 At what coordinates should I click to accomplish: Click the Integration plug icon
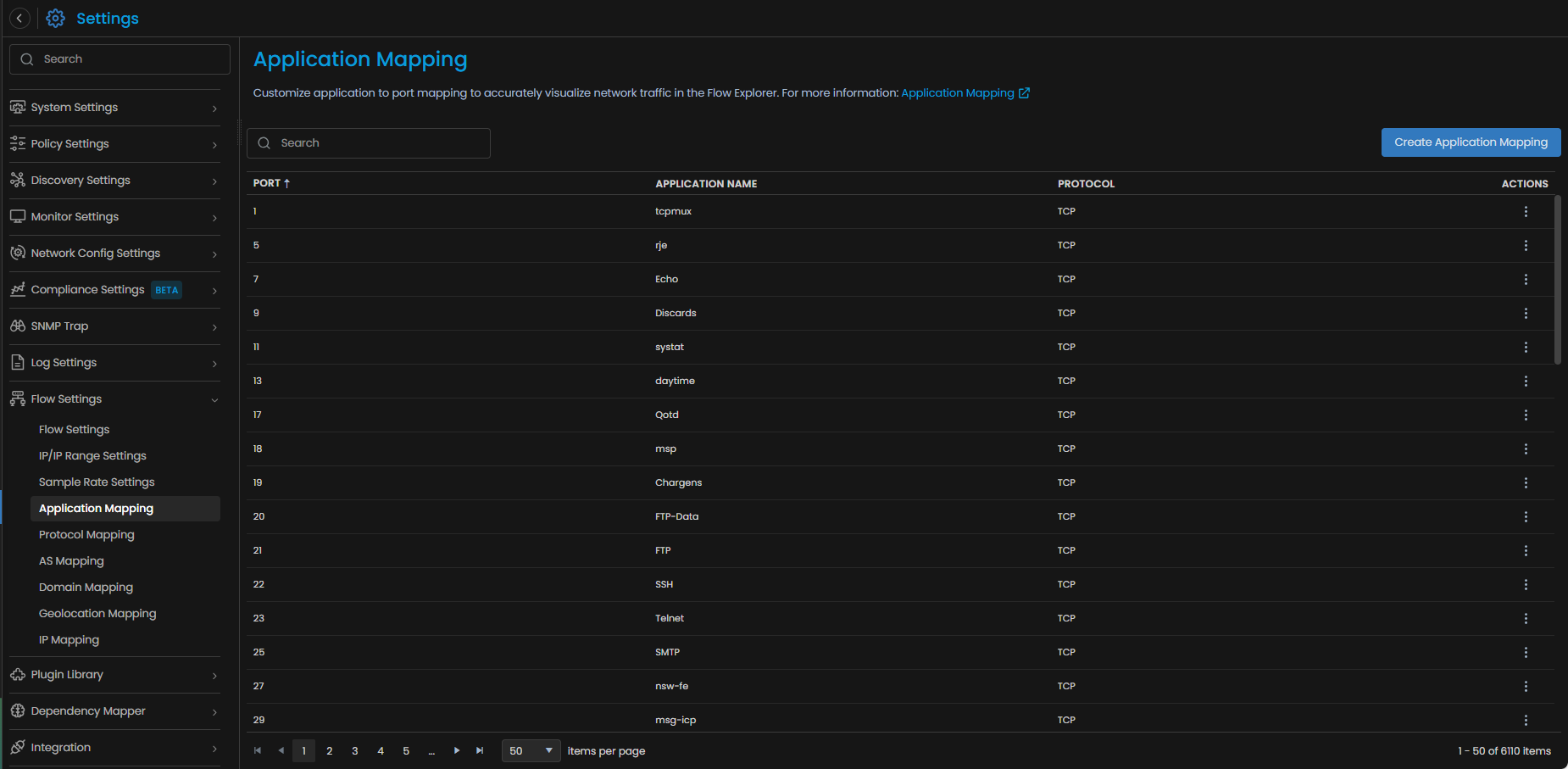pyautogui.click(x=18, y=747)
